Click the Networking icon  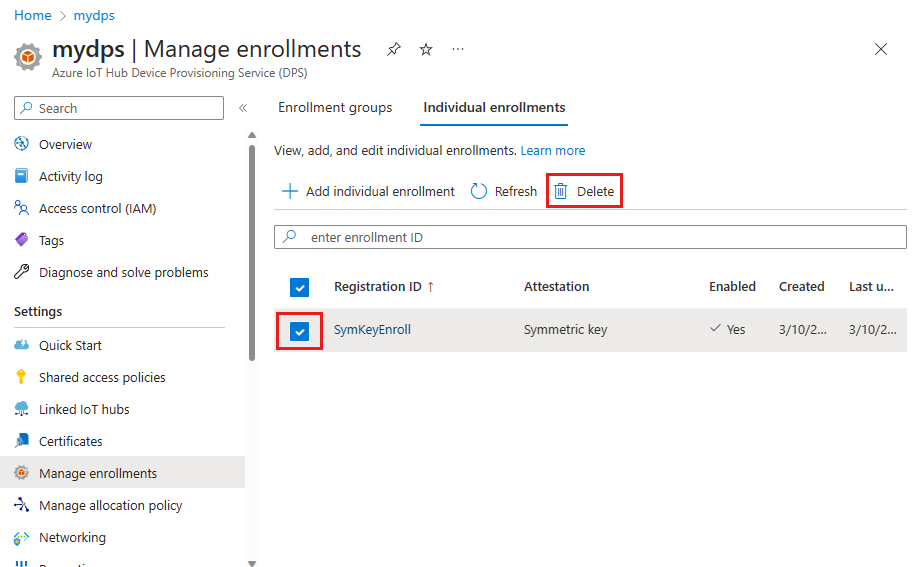[x=22, y=537]
